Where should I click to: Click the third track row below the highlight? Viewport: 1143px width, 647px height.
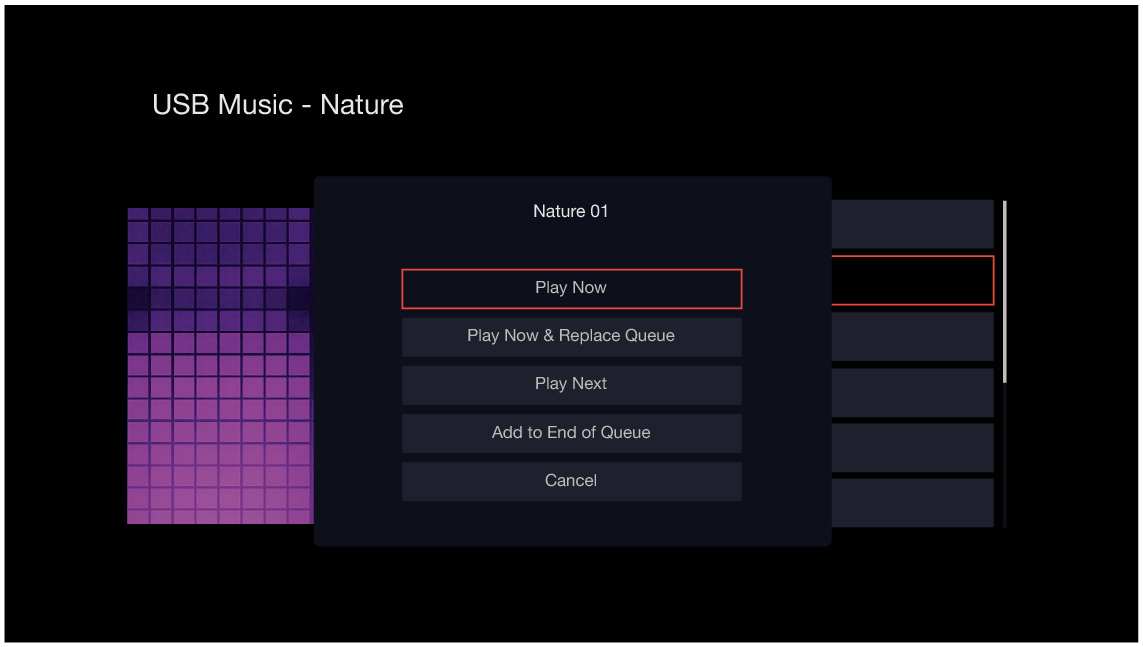click(915, 337)
